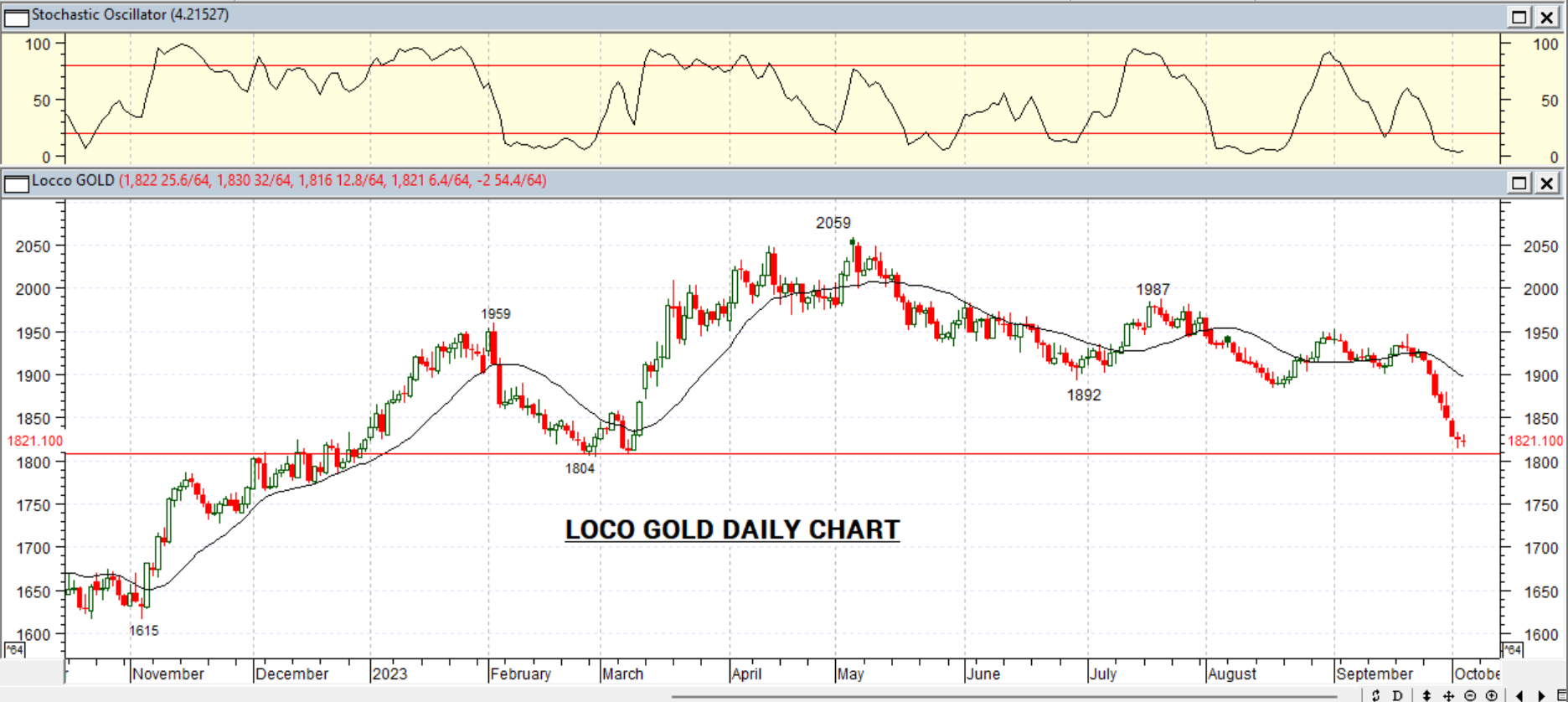Click the red 1821.100 value on the left axis
The image size is (1568, 702).
click(35, 441)
